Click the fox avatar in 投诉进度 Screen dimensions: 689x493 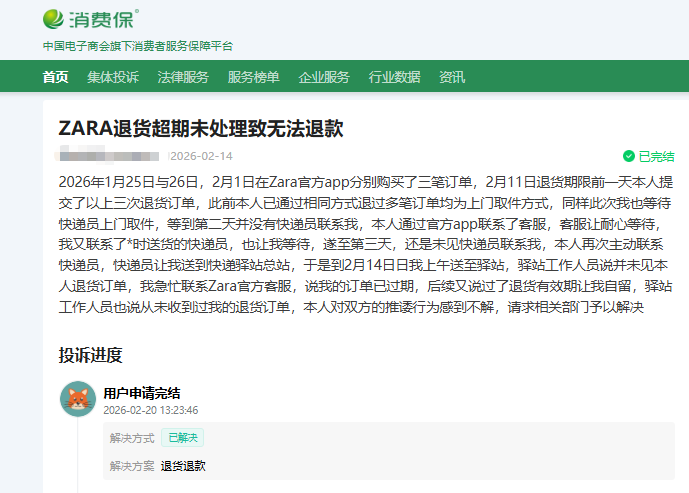coord(78,400)
